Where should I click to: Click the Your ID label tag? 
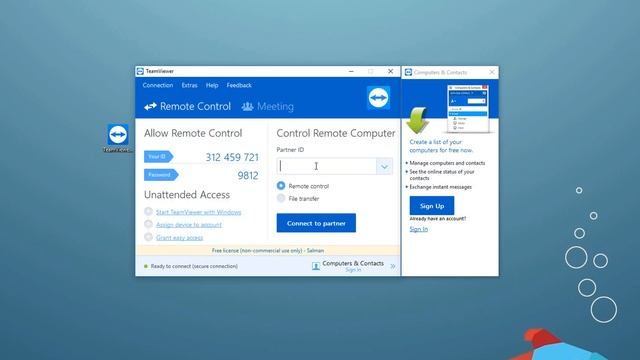coord(158,157)
